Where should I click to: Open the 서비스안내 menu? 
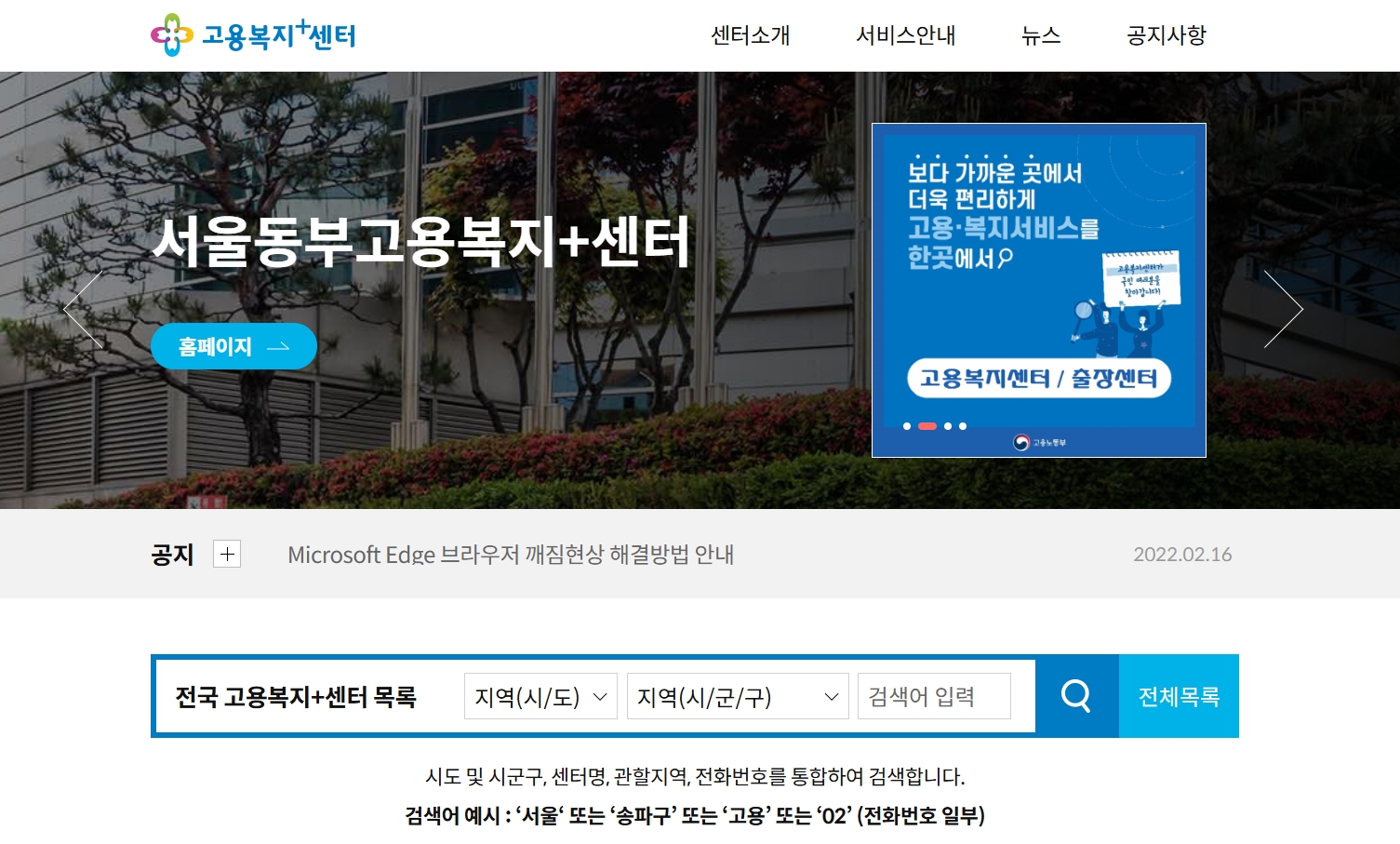coord(905,35)
